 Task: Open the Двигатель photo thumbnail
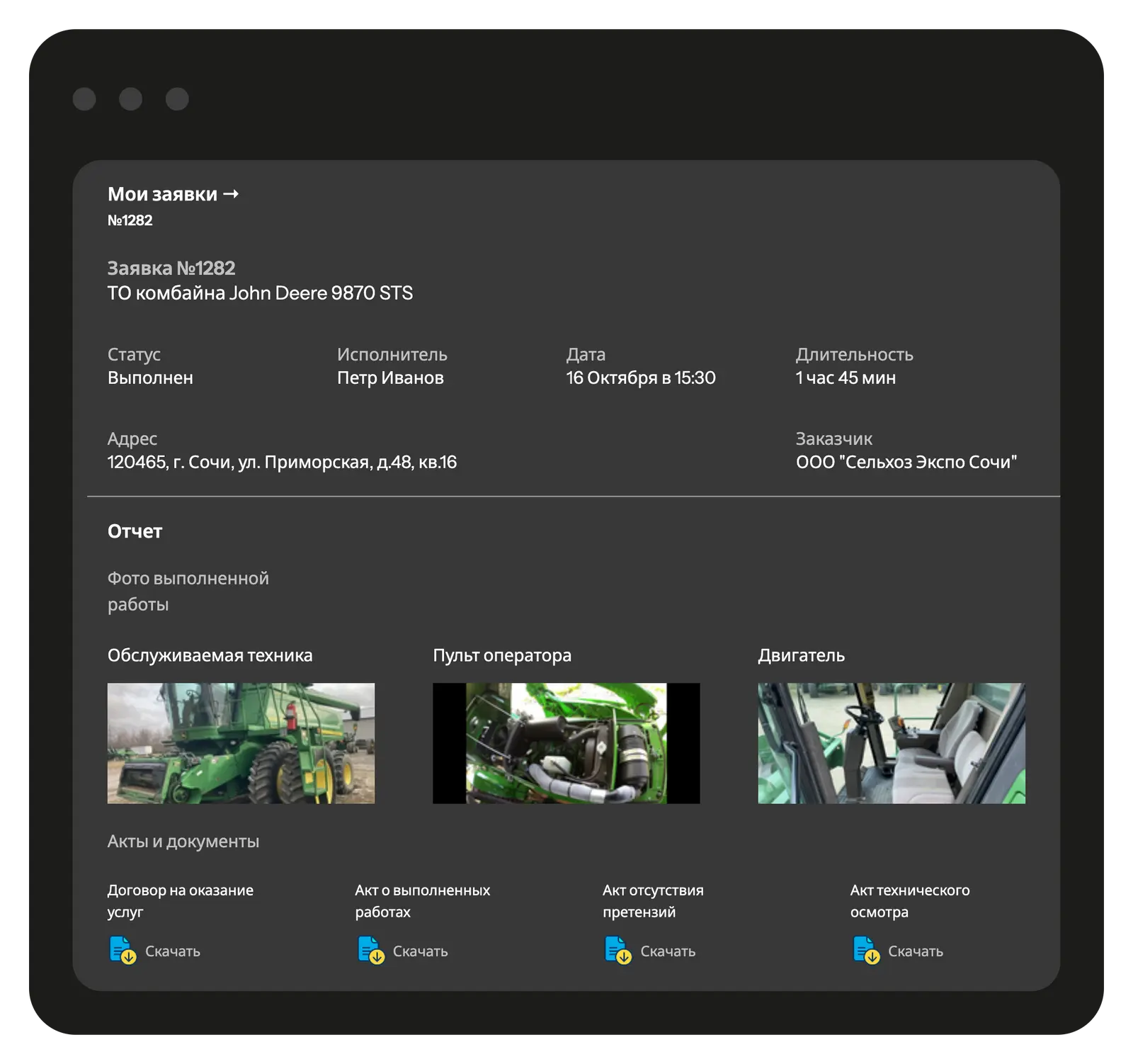click(891, 743)
